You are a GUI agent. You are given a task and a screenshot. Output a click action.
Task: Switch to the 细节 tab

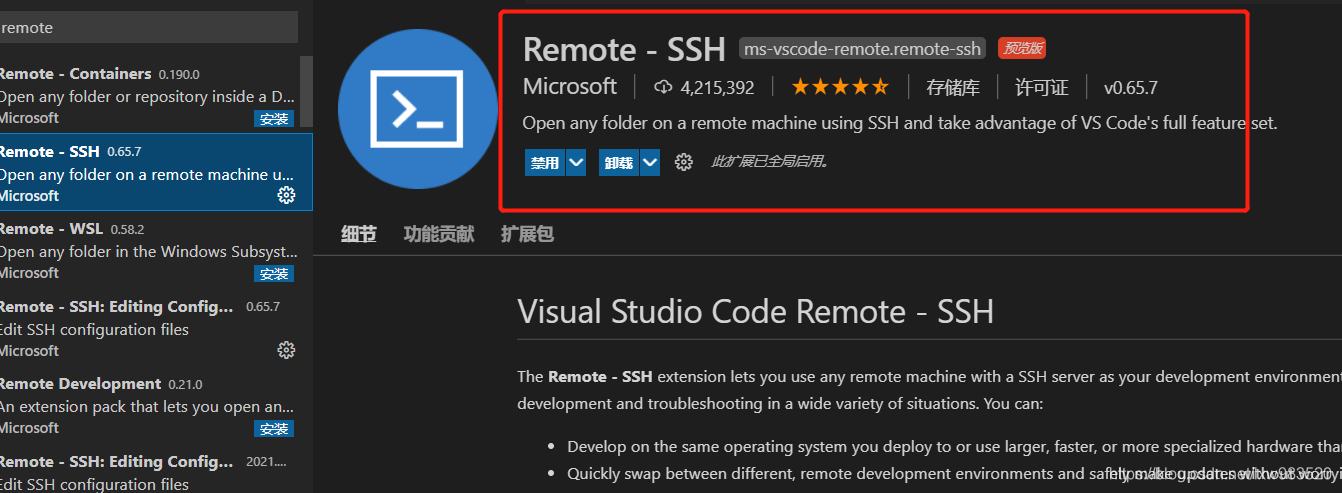(x=358, y=234)
